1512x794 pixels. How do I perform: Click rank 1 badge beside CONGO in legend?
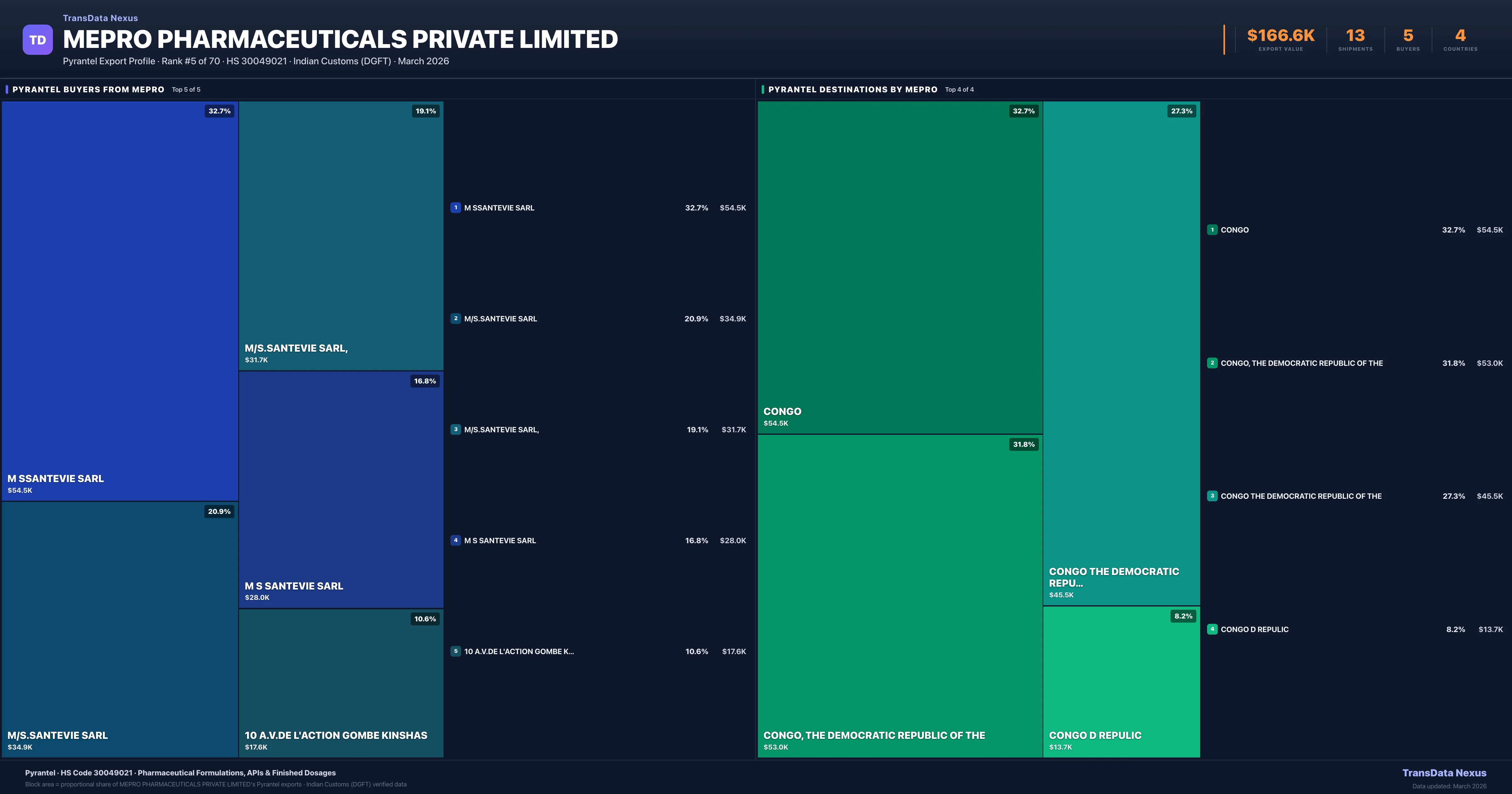point(1212,230)
